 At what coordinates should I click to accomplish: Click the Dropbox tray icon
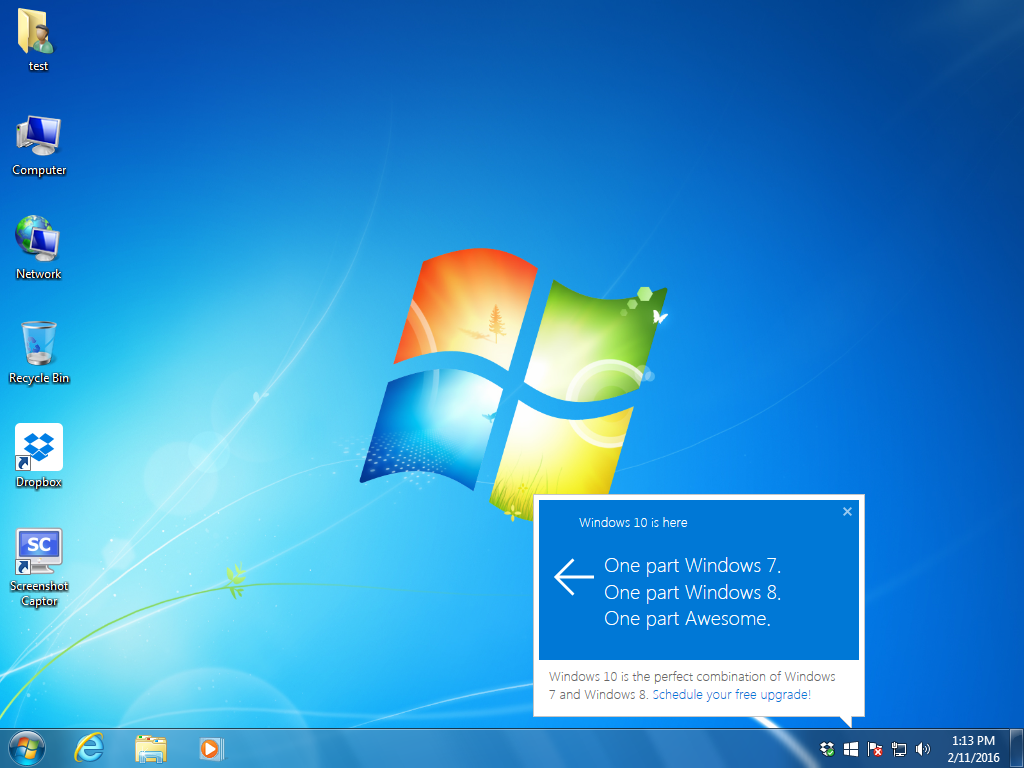point(827,749)
